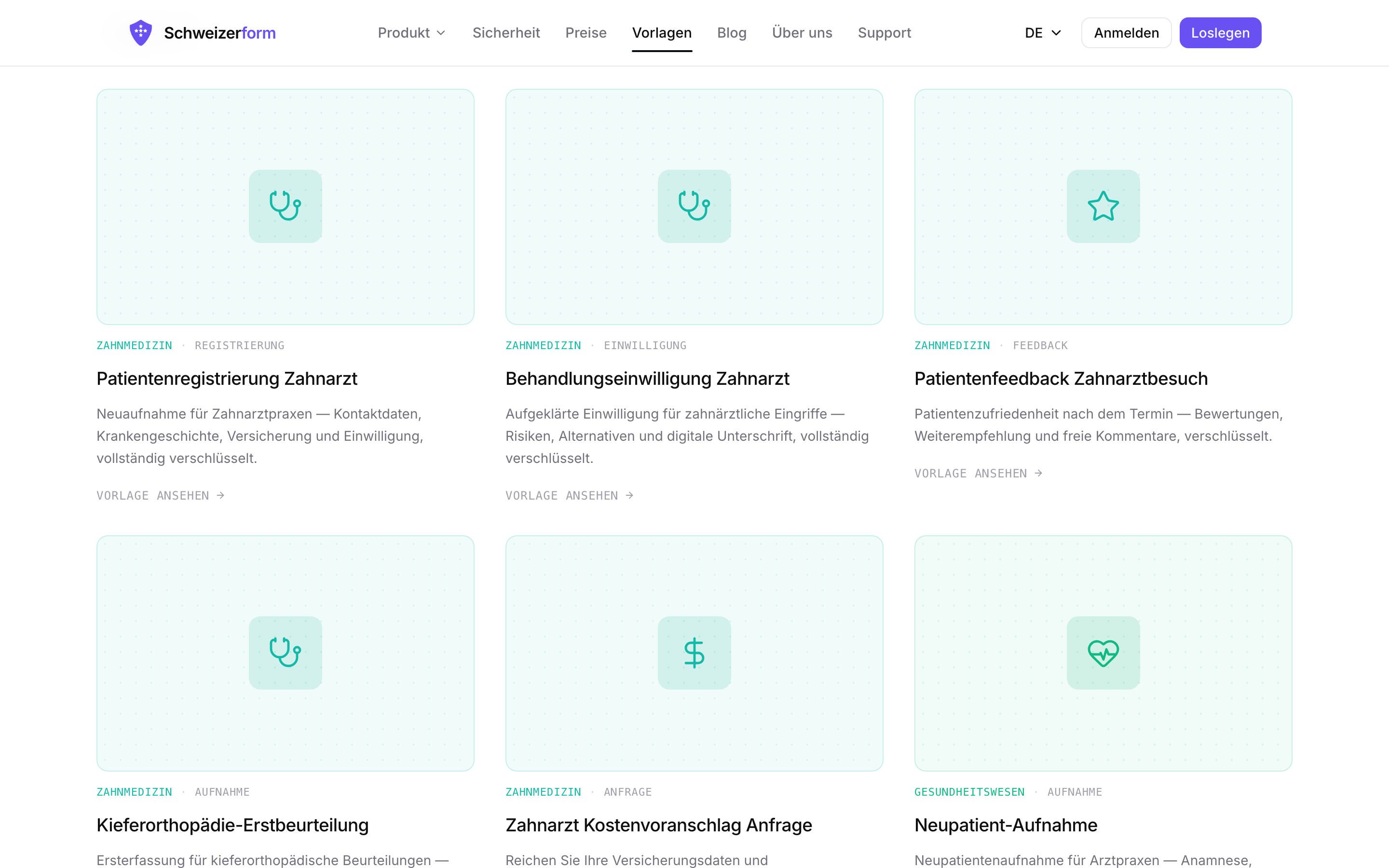Expand the Produkt dropdown chevron

pos(441,33)
